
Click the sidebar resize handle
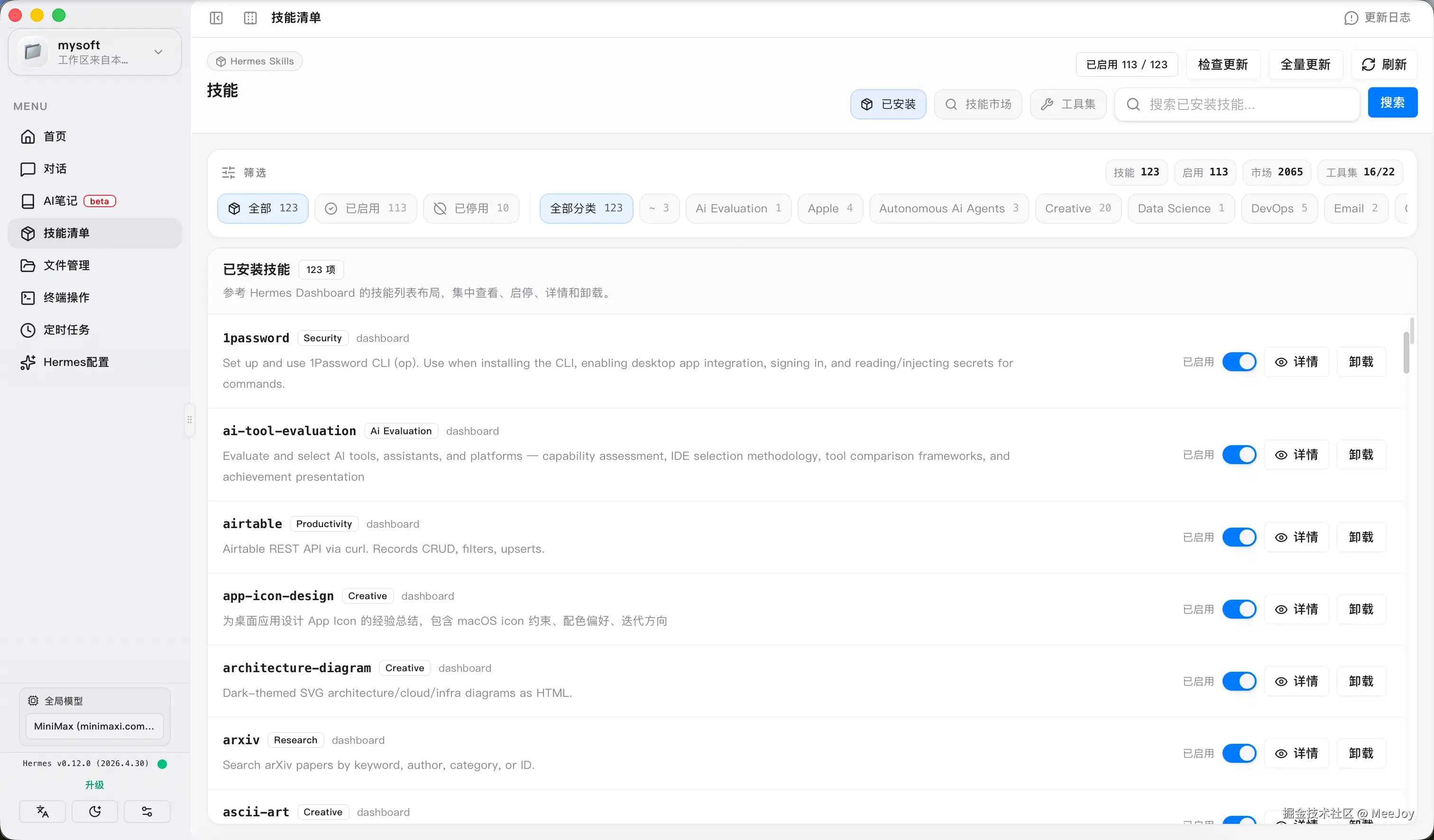(x=190, y=420)
